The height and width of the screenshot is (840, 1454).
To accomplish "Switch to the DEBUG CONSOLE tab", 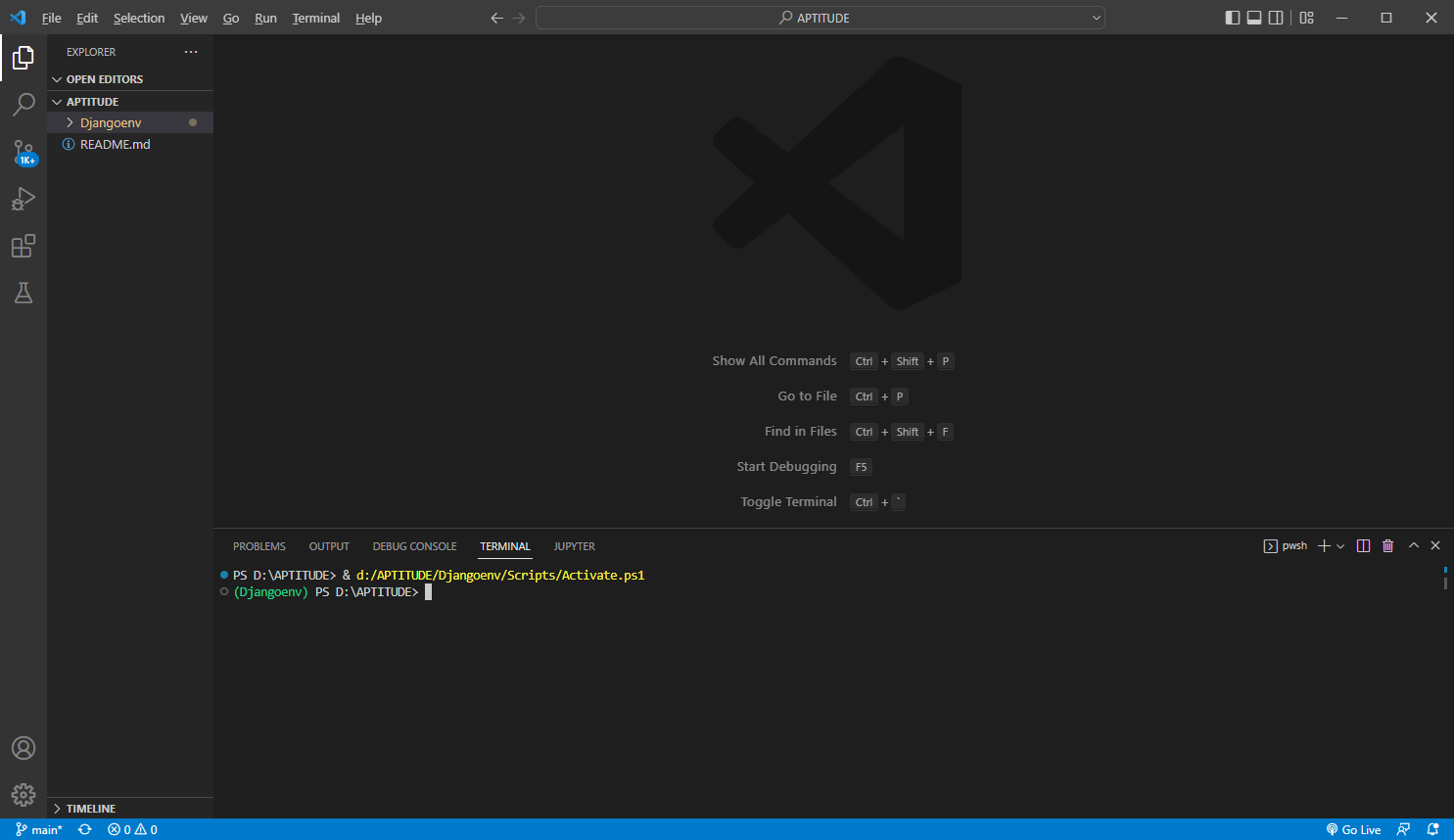I will [415, 546].
